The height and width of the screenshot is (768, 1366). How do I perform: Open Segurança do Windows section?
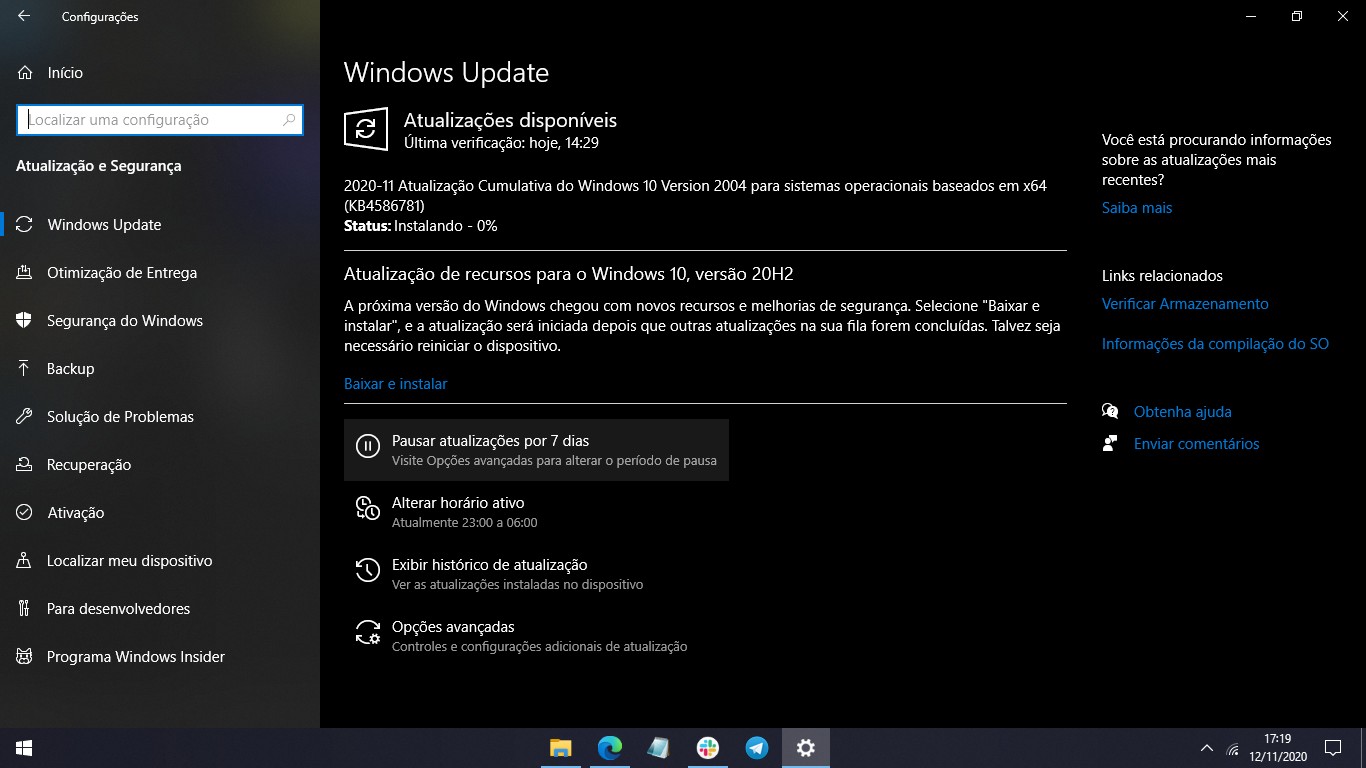[160, 321]
